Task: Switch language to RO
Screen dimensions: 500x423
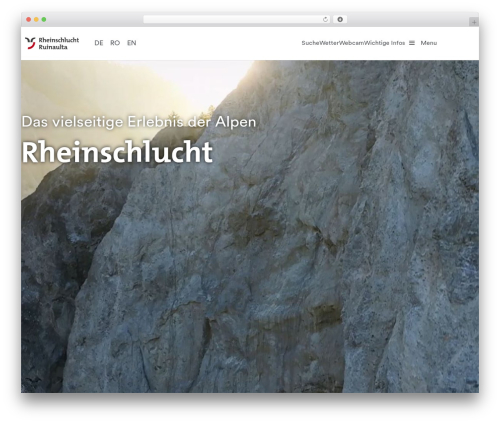Action: click(x=115, y=43)
